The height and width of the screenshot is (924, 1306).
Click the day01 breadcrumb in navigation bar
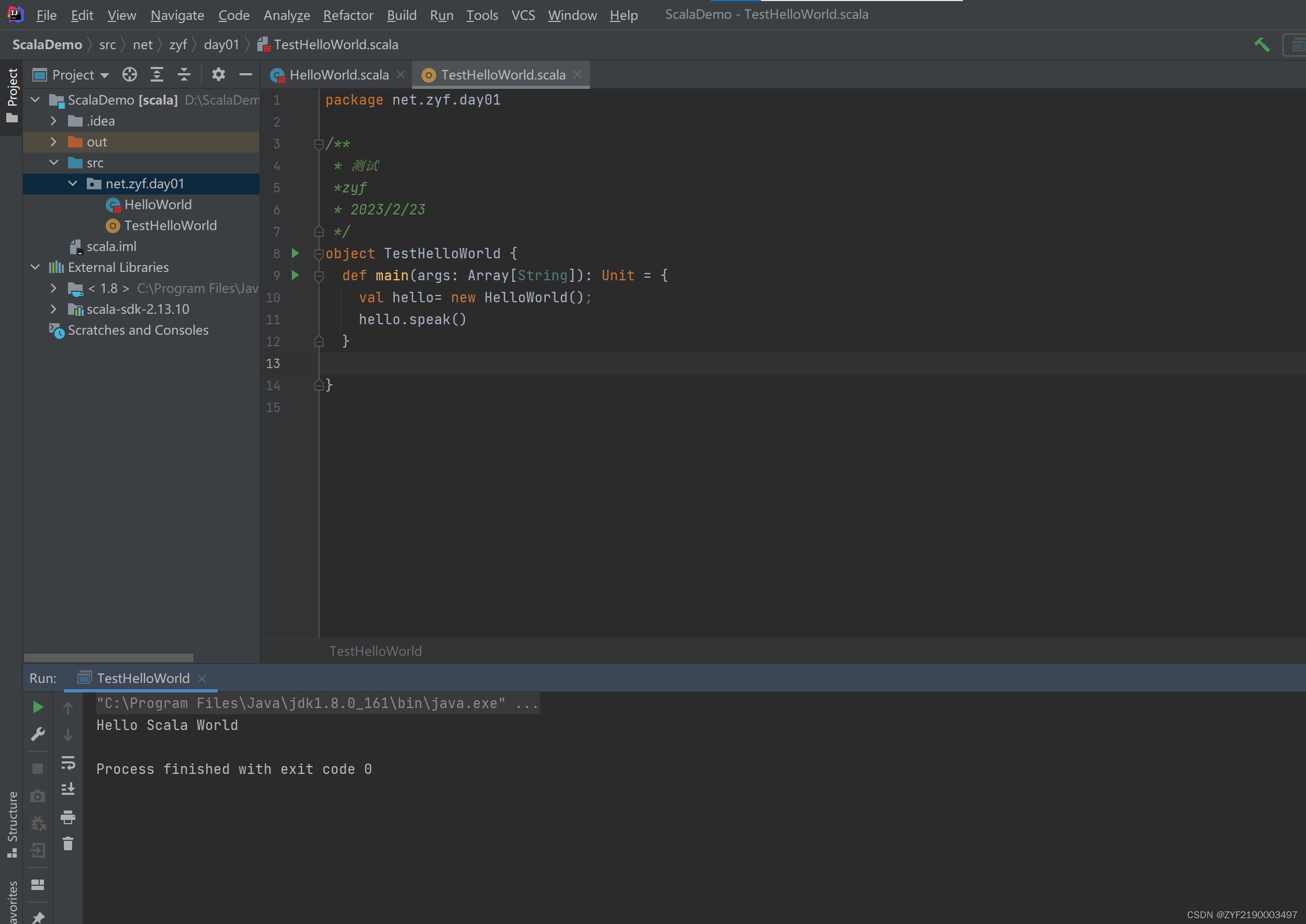[221, 44]
